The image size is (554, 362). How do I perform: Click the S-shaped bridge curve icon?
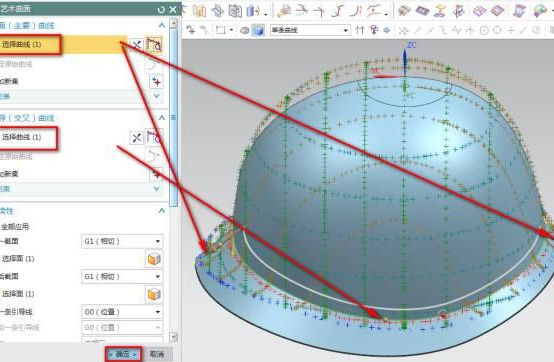pyautogui.click(x=337, y=11)
